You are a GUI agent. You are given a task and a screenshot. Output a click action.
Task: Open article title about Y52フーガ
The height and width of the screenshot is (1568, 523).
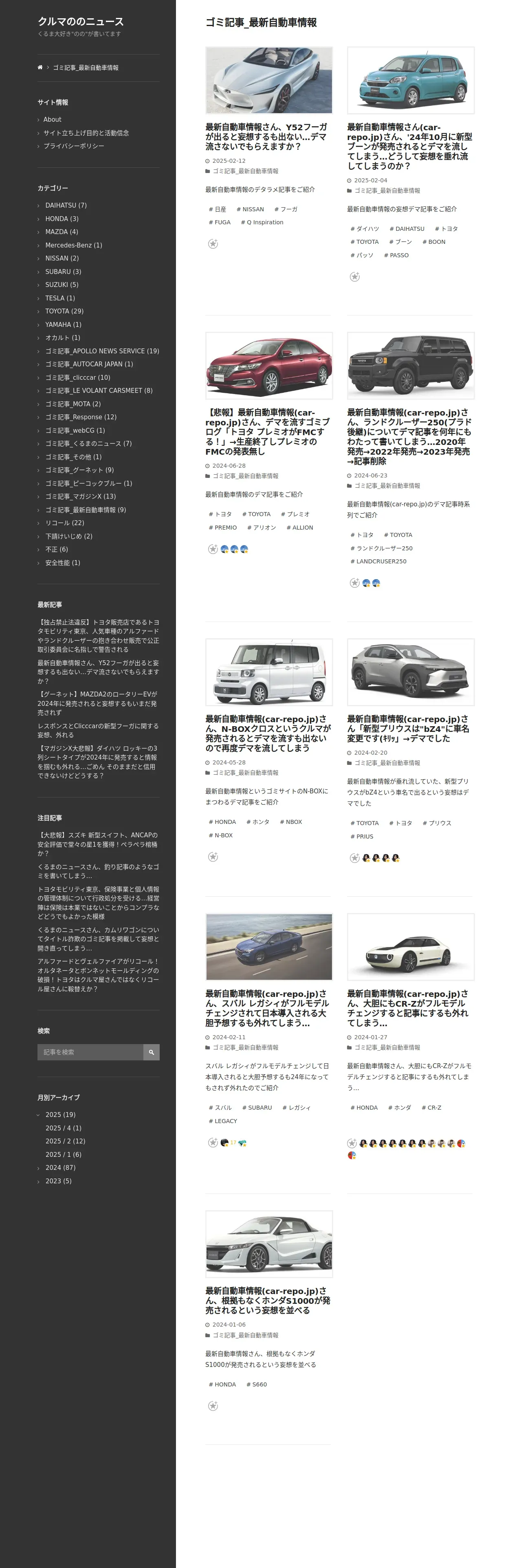[267, 137]
